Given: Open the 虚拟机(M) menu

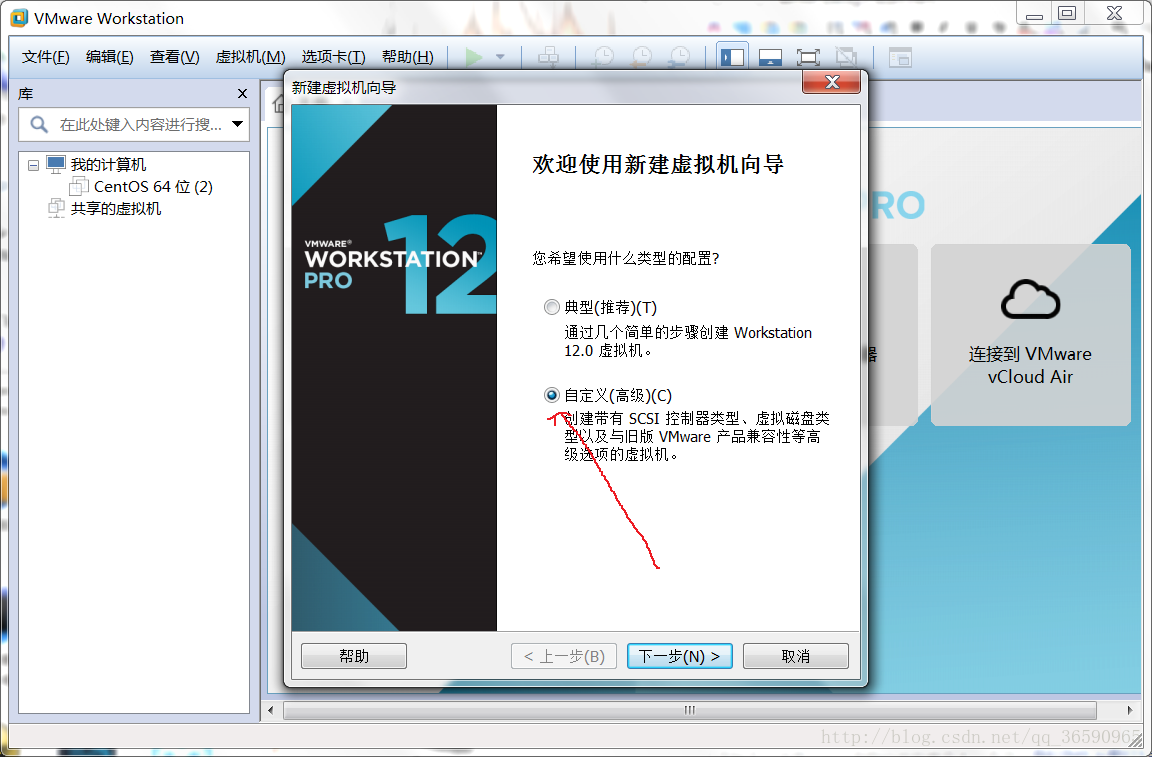Looking at the screenshot, I should point(250,57).
